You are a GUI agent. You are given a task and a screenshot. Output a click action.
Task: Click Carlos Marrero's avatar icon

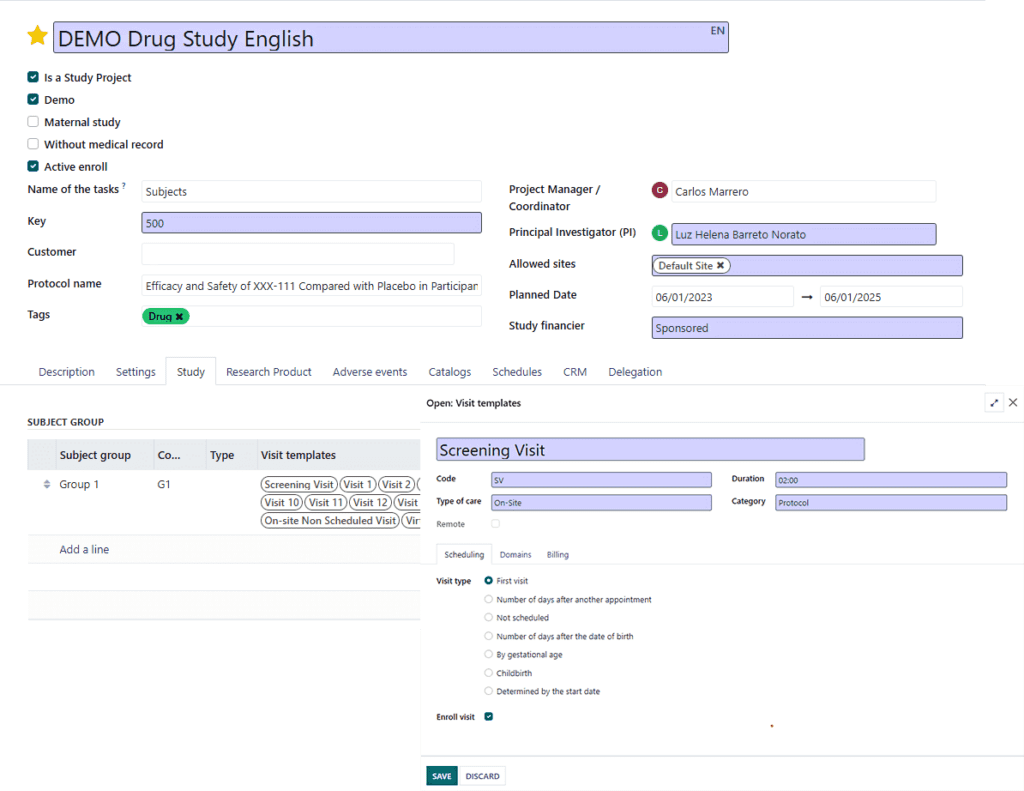(x=657, y=190)
